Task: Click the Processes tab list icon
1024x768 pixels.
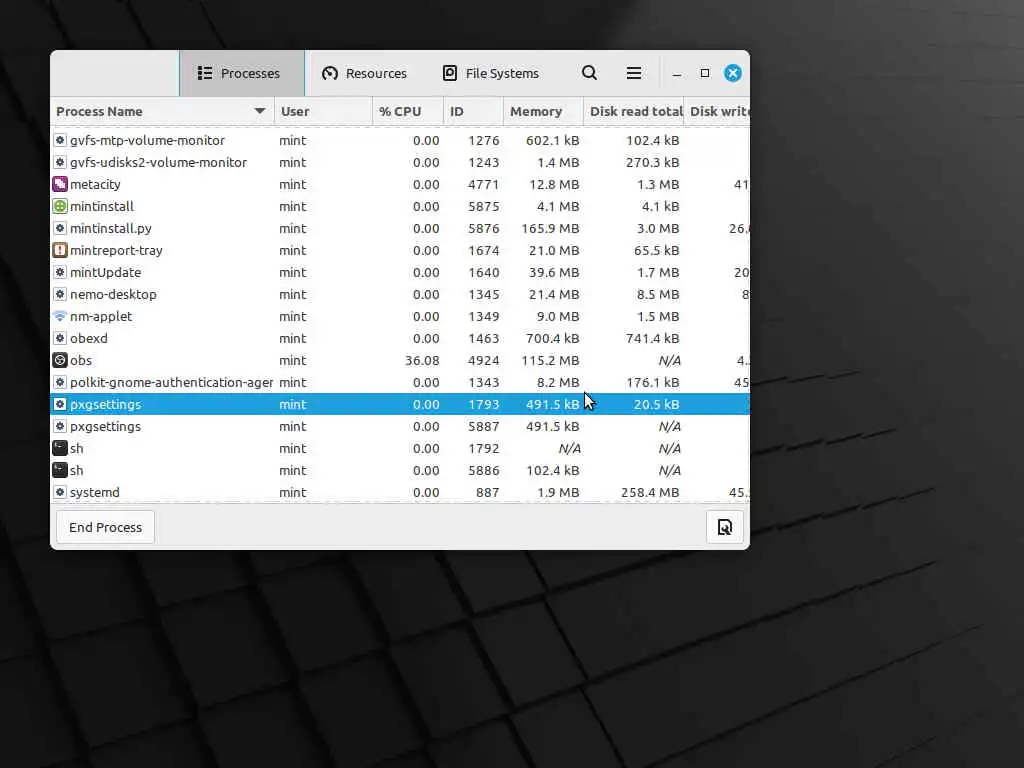Action: [205, 73]
